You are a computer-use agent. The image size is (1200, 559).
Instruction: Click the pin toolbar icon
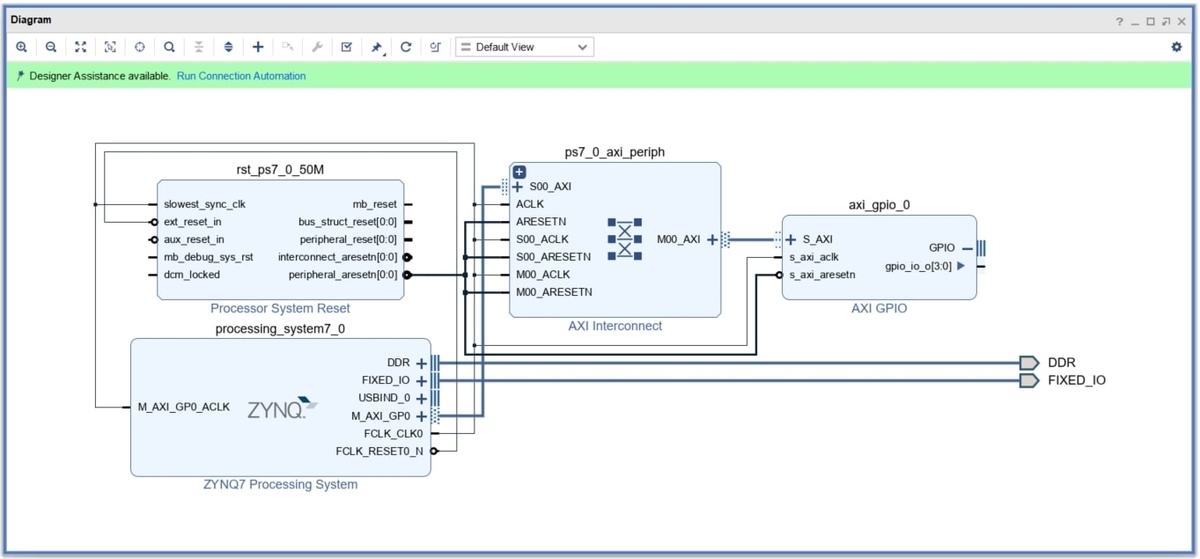coord(377,47)
